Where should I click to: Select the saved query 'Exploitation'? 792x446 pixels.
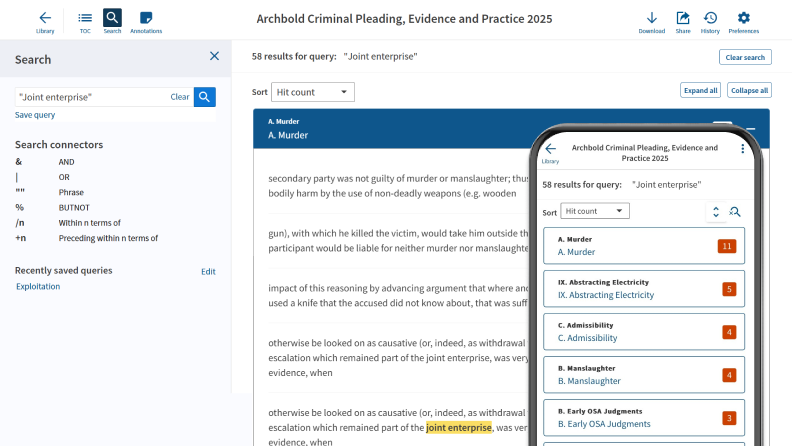coord(38,286)
